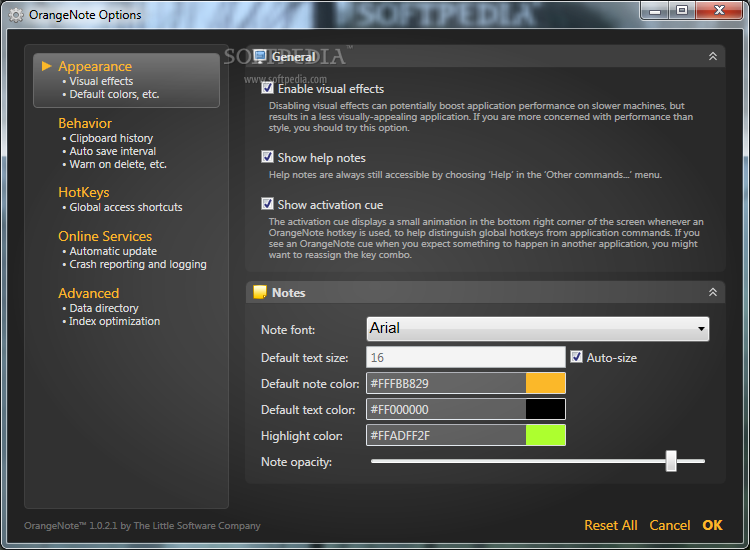Viewport: 750px width, 550px height.
Task: Collapse the General section with chevron
Action: pyautogui.click(x=713, y=56)
